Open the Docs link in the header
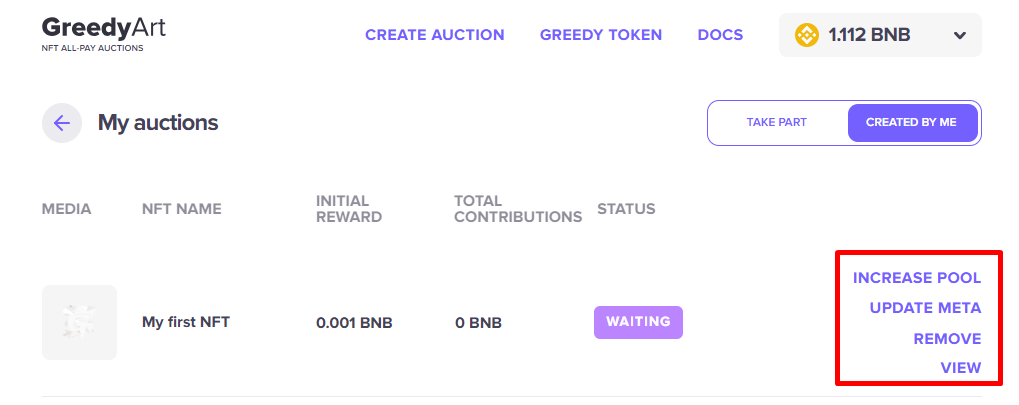The width and height of the screenshot is (1019, 405). (720, 35)
